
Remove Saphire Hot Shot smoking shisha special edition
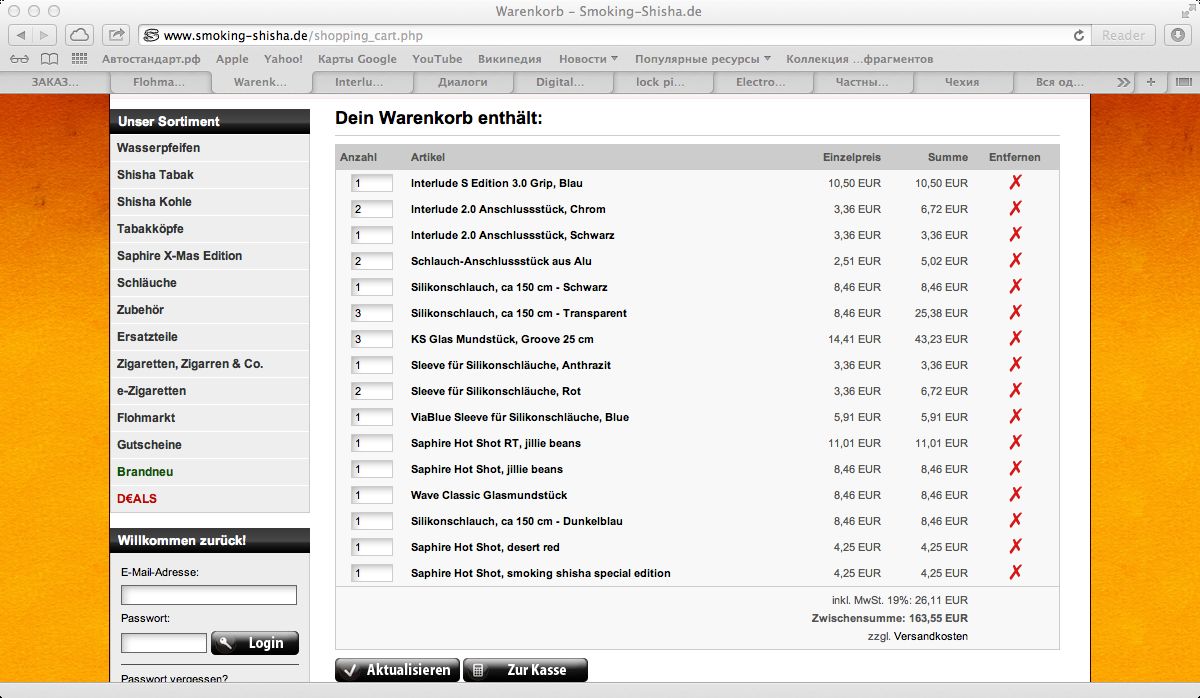(x=1015, y=572)
